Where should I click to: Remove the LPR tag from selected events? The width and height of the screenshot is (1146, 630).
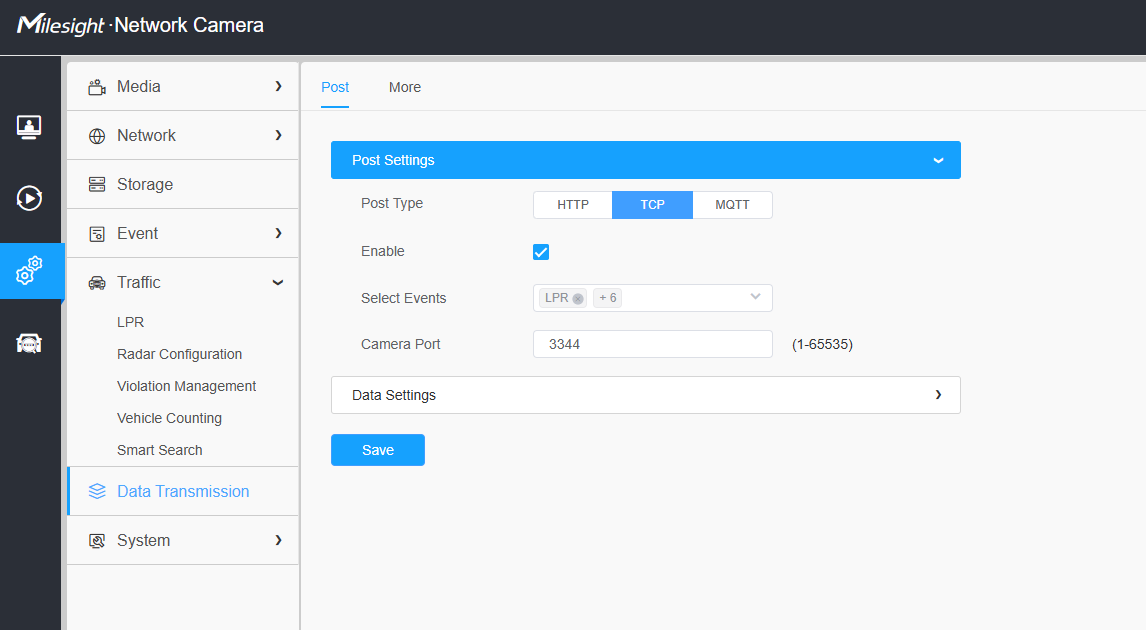[578, 298]
